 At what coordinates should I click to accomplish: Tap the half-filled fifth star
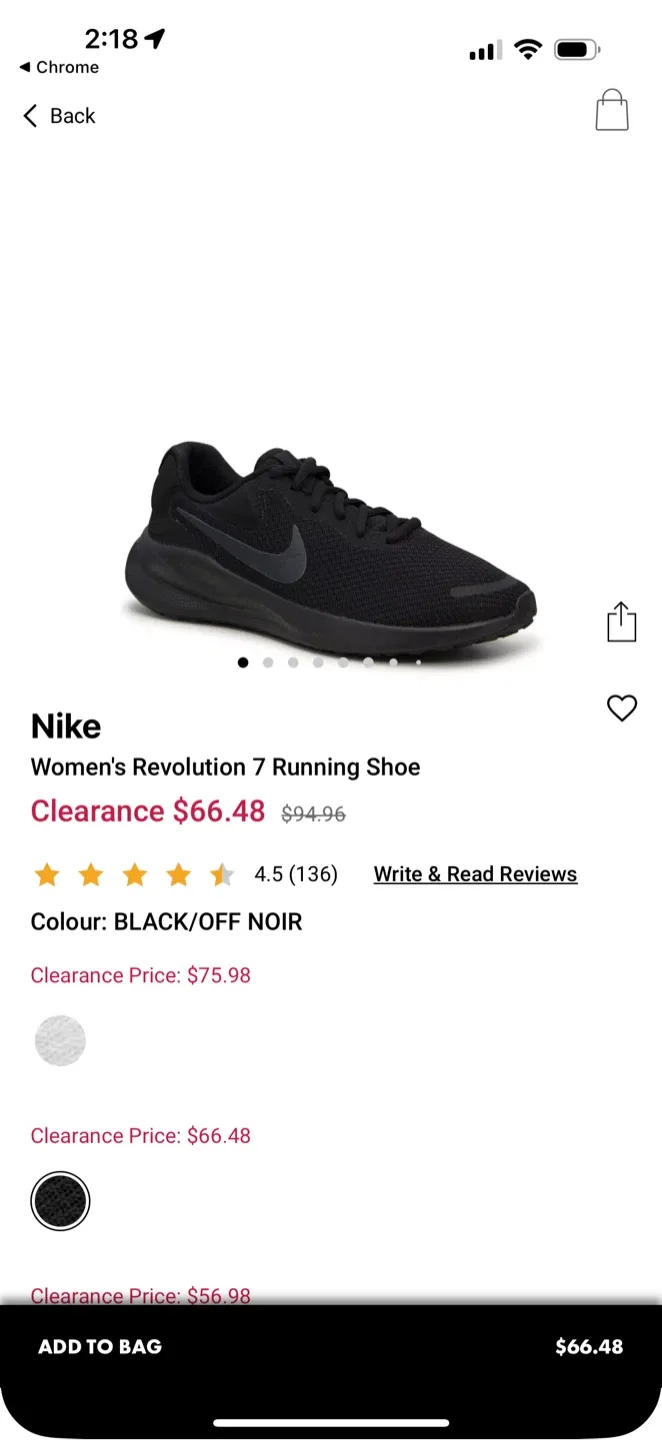[x=221, y=874]
